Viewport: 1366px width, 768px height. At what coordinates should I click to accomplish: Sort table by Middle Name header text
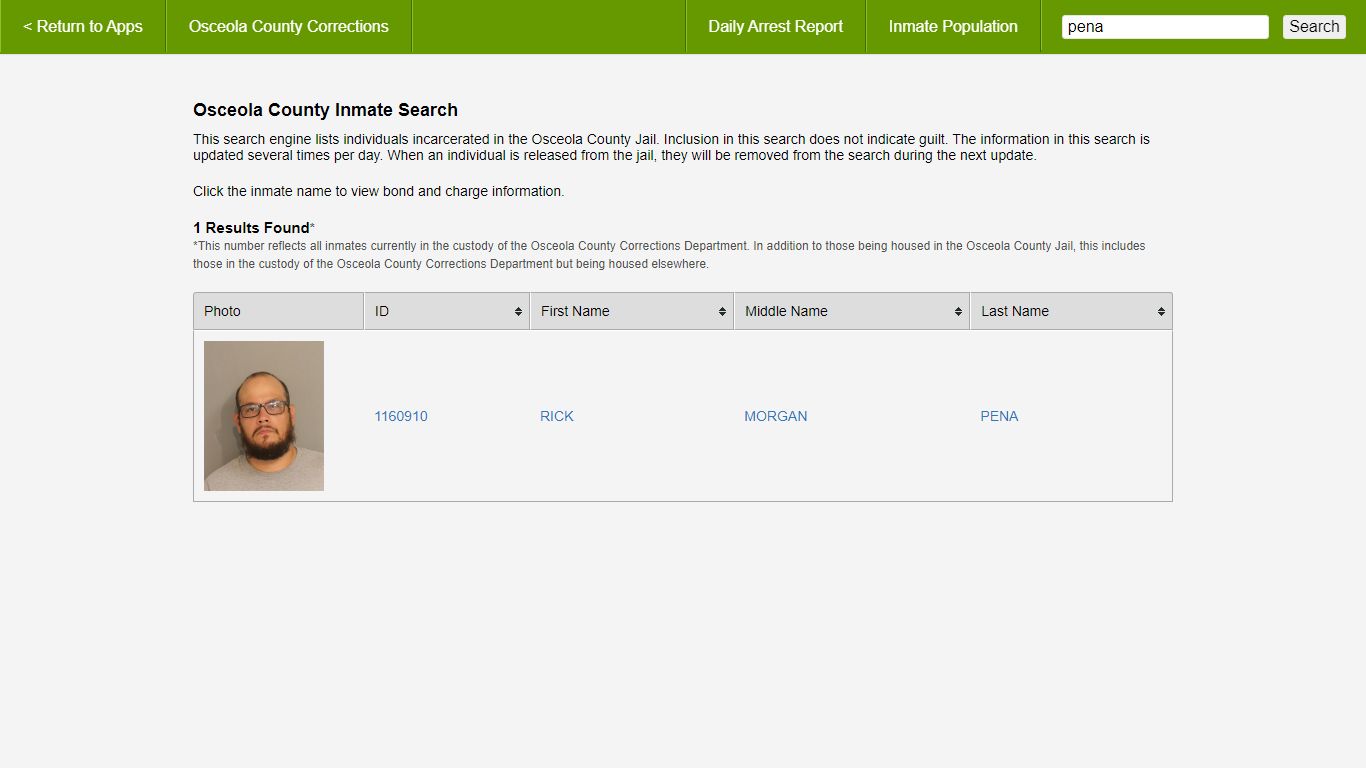click(786, 311)
